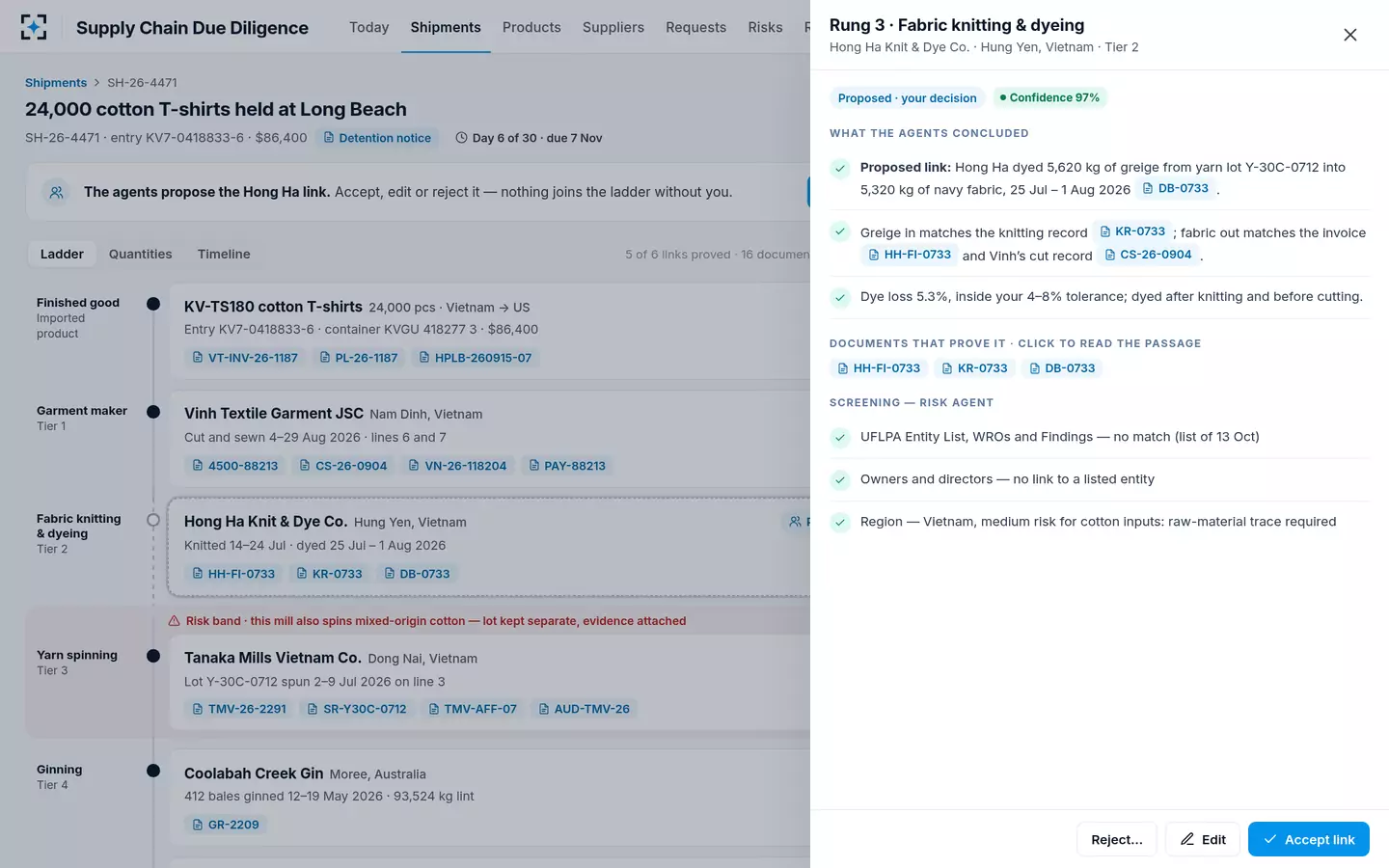Open Tanaka Mills Vietnam Co. card title
The width and height of the screenshot is (1389, 868).
pos(273,658)
